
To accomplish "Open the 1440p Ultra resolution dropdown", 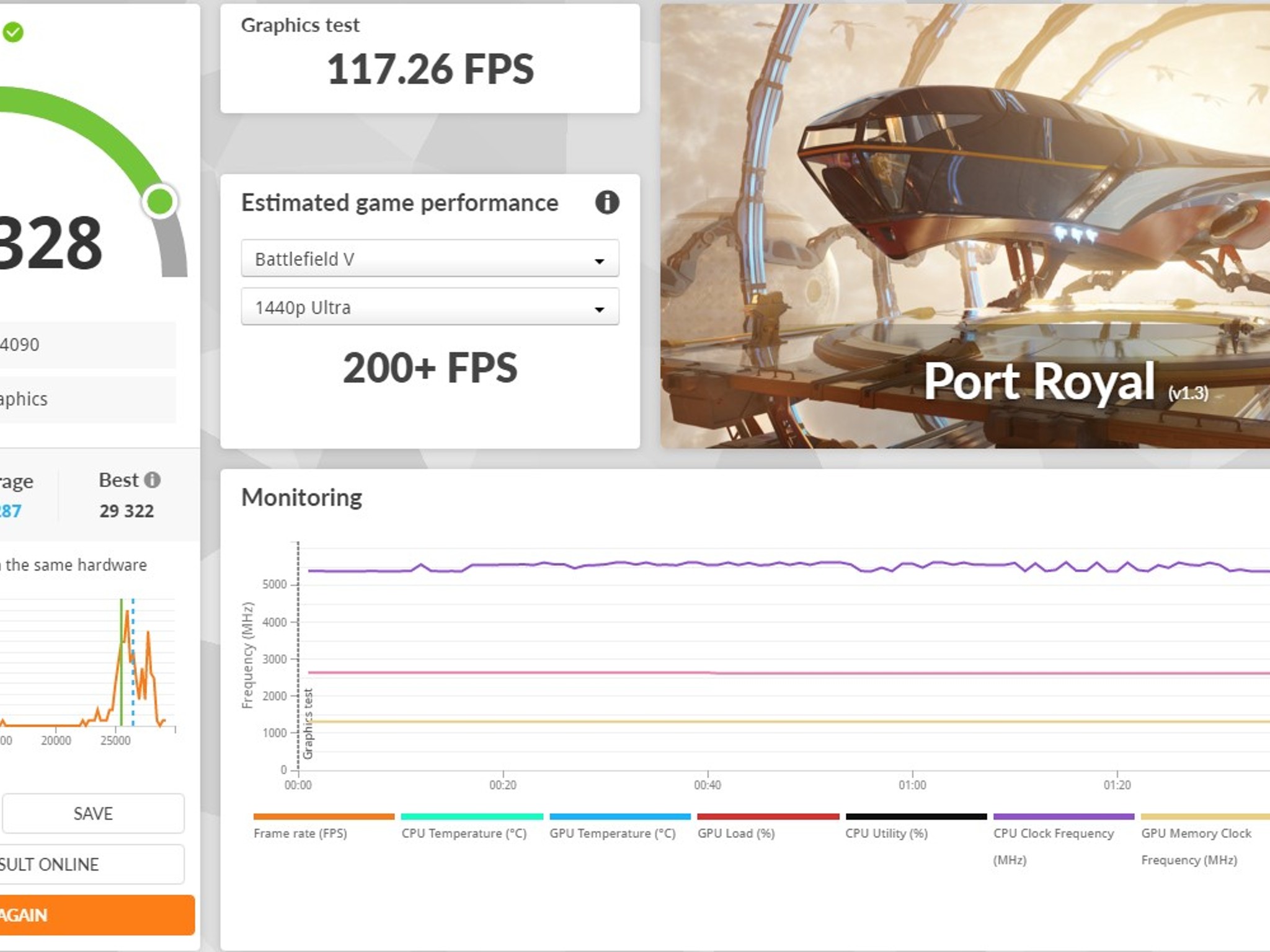I will point(430,307).
